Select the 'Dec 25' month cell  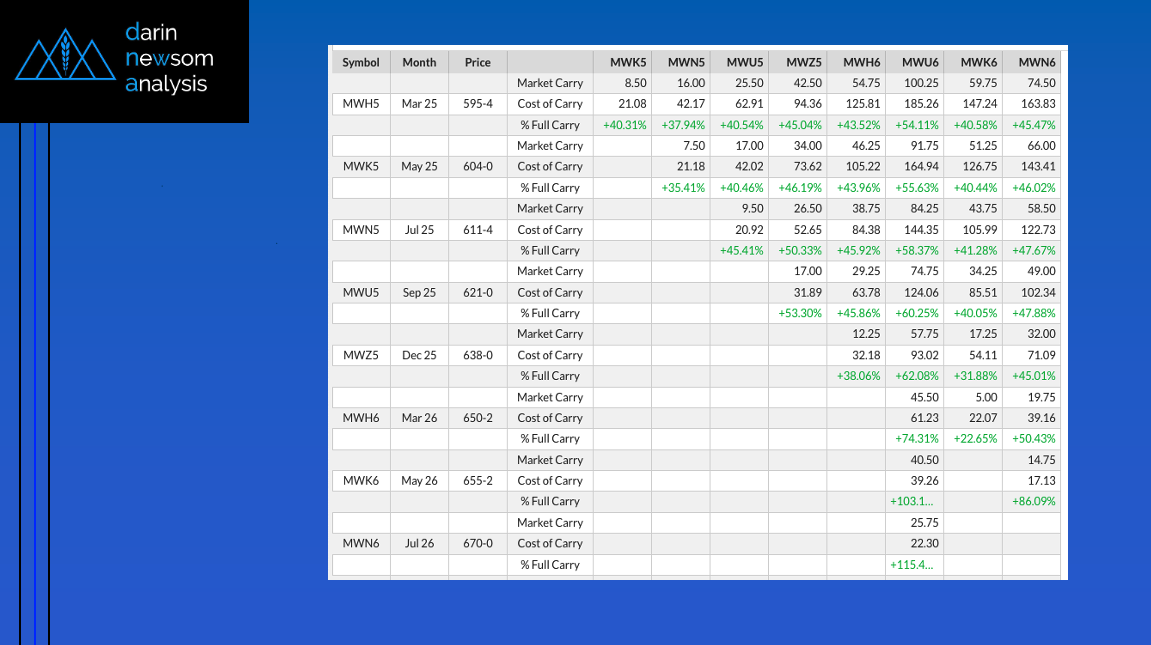[419, 355]
